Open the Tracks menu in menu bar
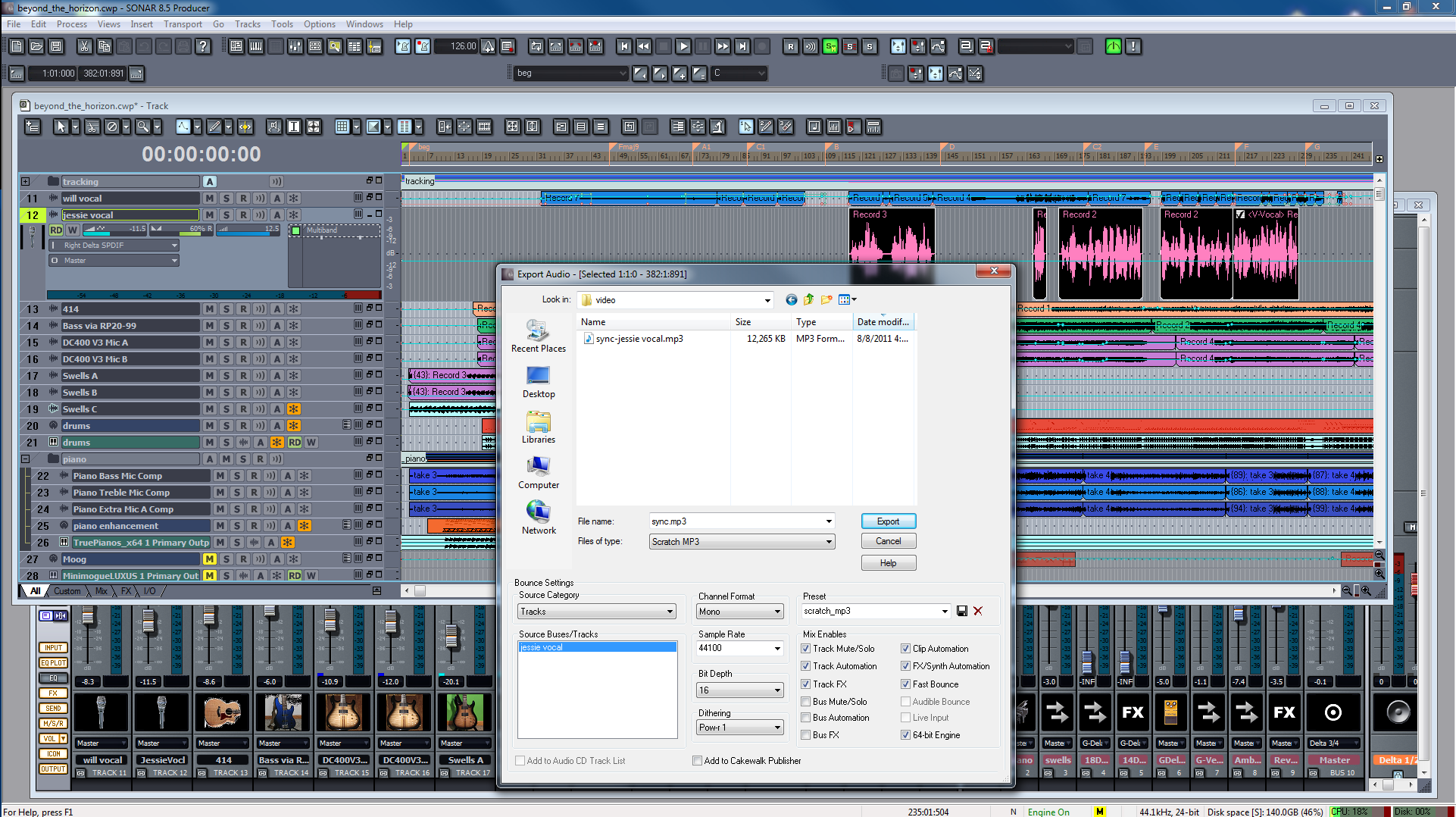The image size is (1456, 817). (x=247, y=24)
